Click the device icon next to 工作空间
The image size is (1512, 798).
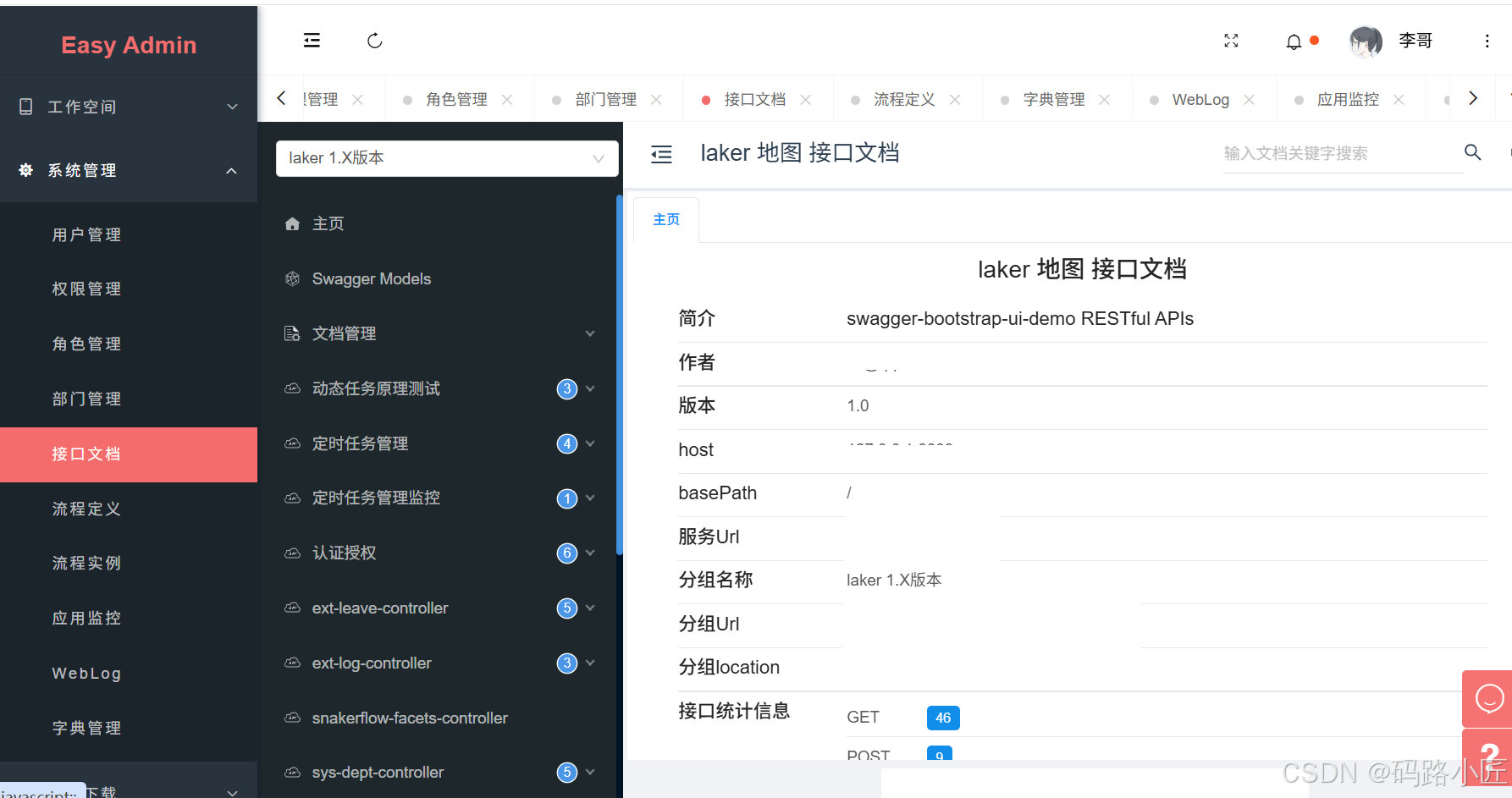click(25, 107)
